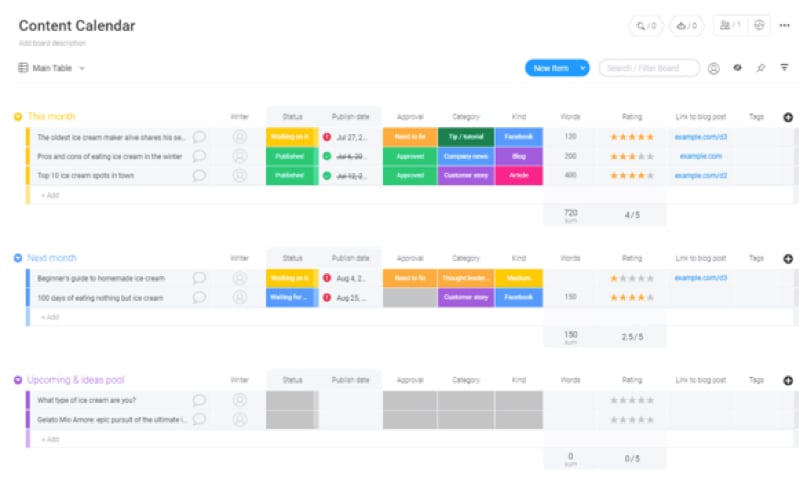The width and height of the screenshot is (812, 487).
Task: Toggle hidden columns with the eye icon
Action: (x=737, y=68)
